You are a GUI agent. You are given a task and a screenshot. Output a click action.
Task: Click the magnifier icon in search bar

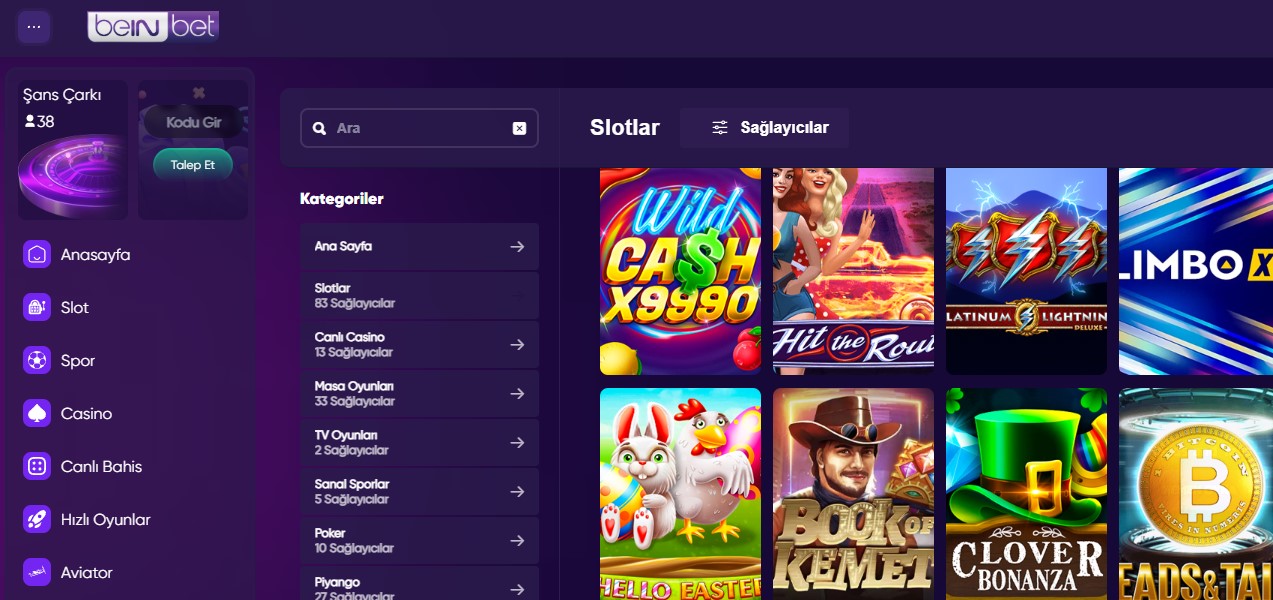coord(319,128)
